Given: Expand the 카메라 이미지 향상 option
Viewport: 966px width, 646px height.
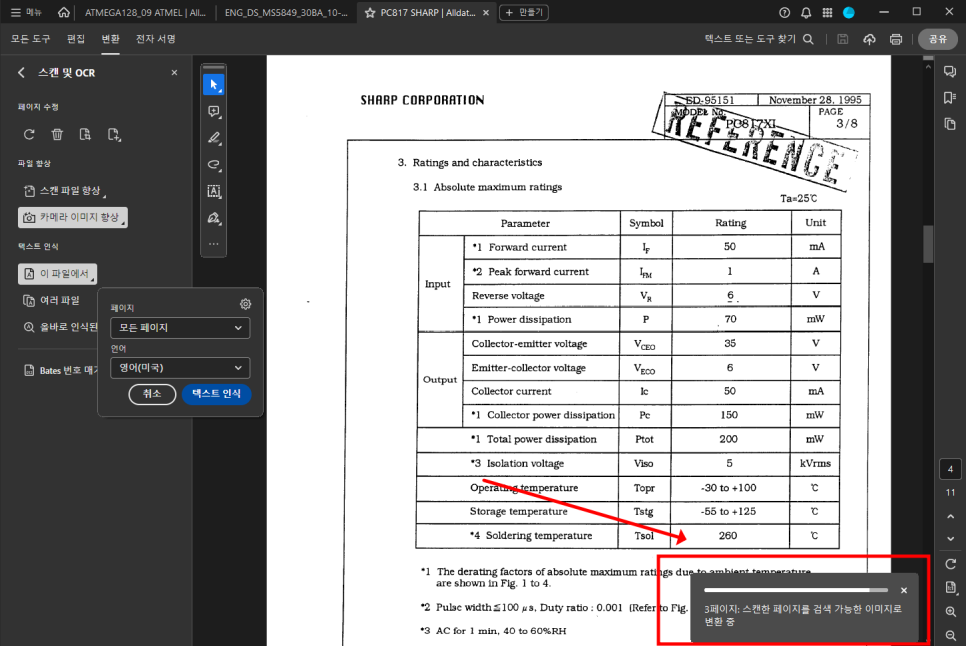Looking at the screenshot, I should pyautogui.click(x=73, y=217).
